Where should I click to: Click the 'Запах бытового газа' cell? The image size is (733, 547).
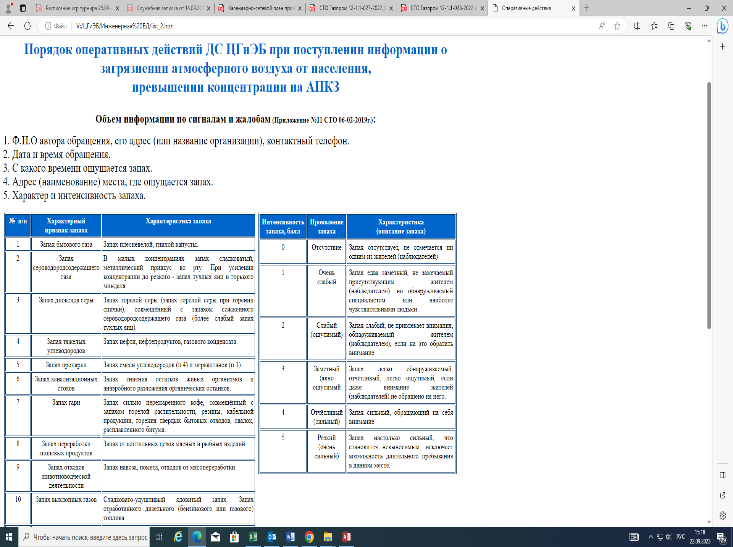66,244
